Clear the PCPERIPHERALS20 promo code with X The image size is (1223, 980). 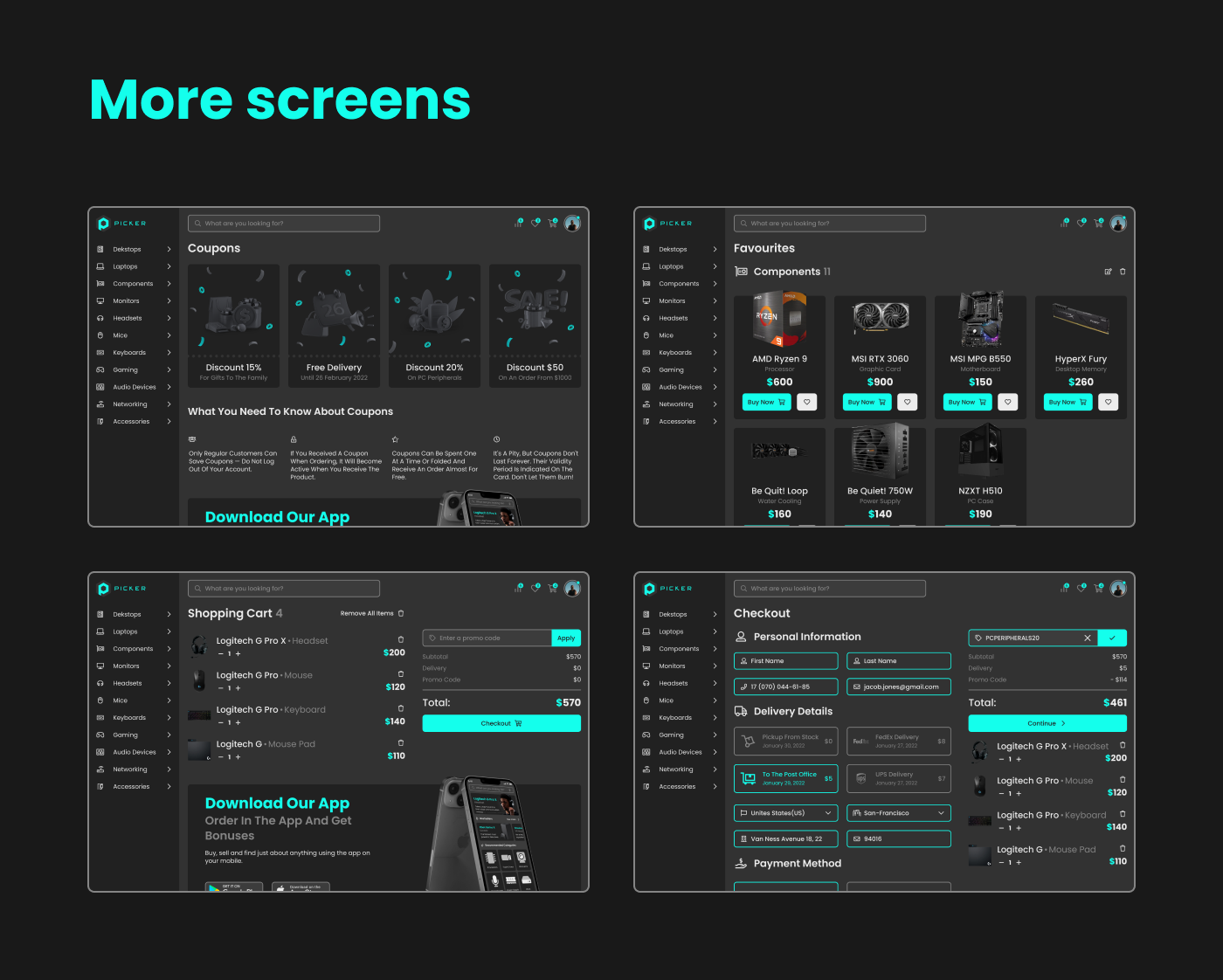(1088, 638)
